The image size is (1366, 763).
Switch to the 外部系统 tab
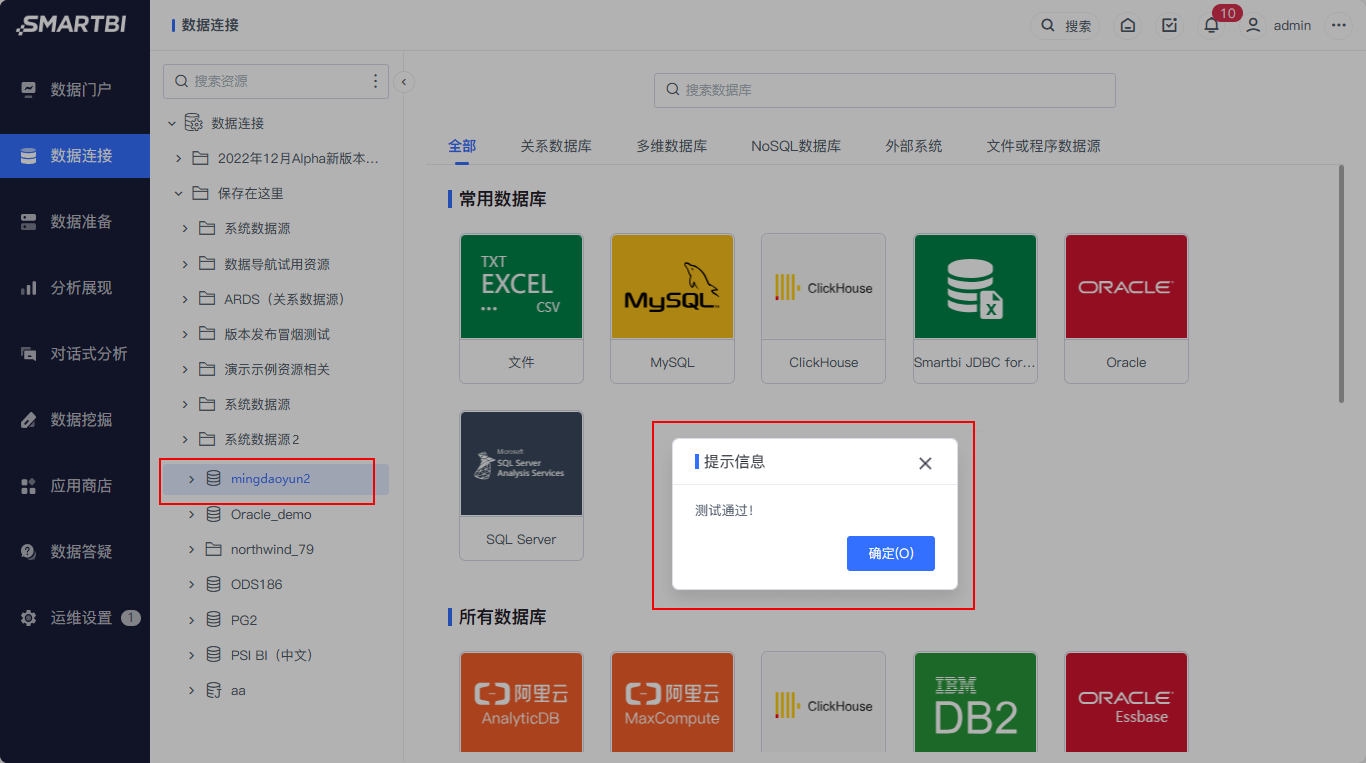click(914, 146)
